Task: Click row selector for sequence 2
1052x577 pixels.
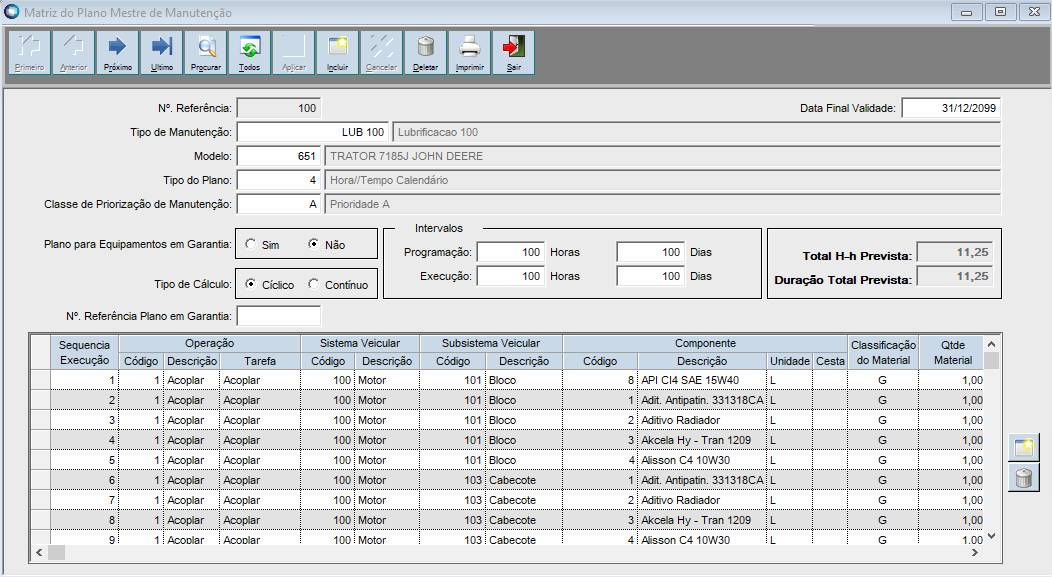Action: pos(40,400)
